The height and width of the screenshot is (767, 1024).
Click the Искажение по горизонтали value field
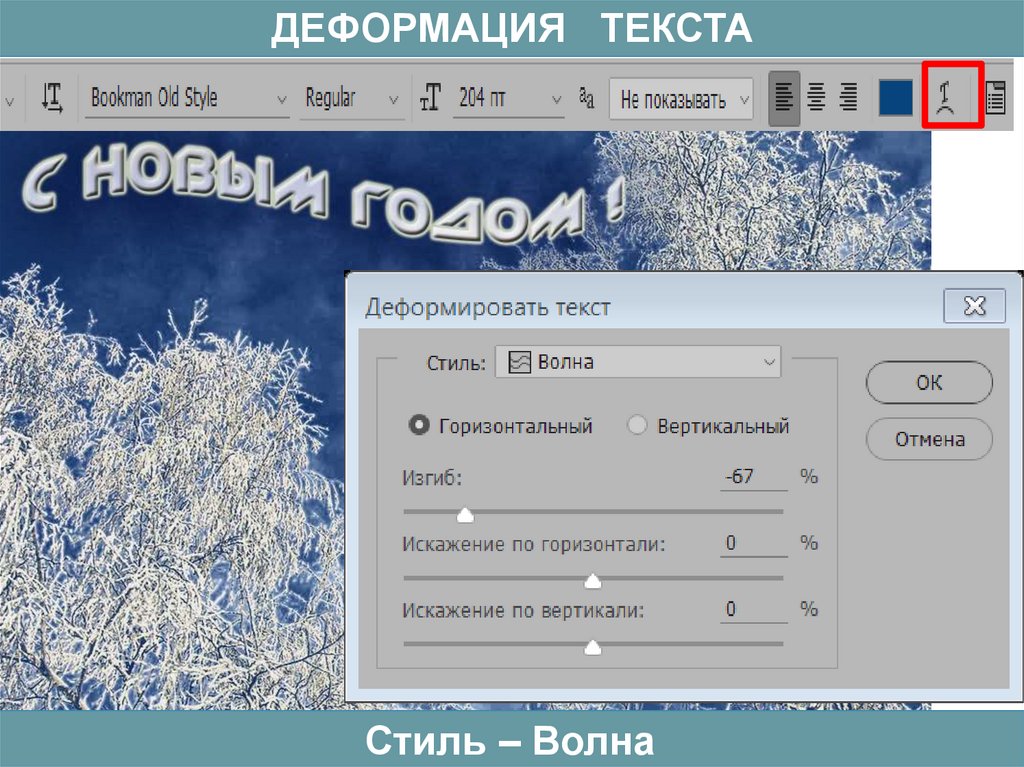coord(754,543)
